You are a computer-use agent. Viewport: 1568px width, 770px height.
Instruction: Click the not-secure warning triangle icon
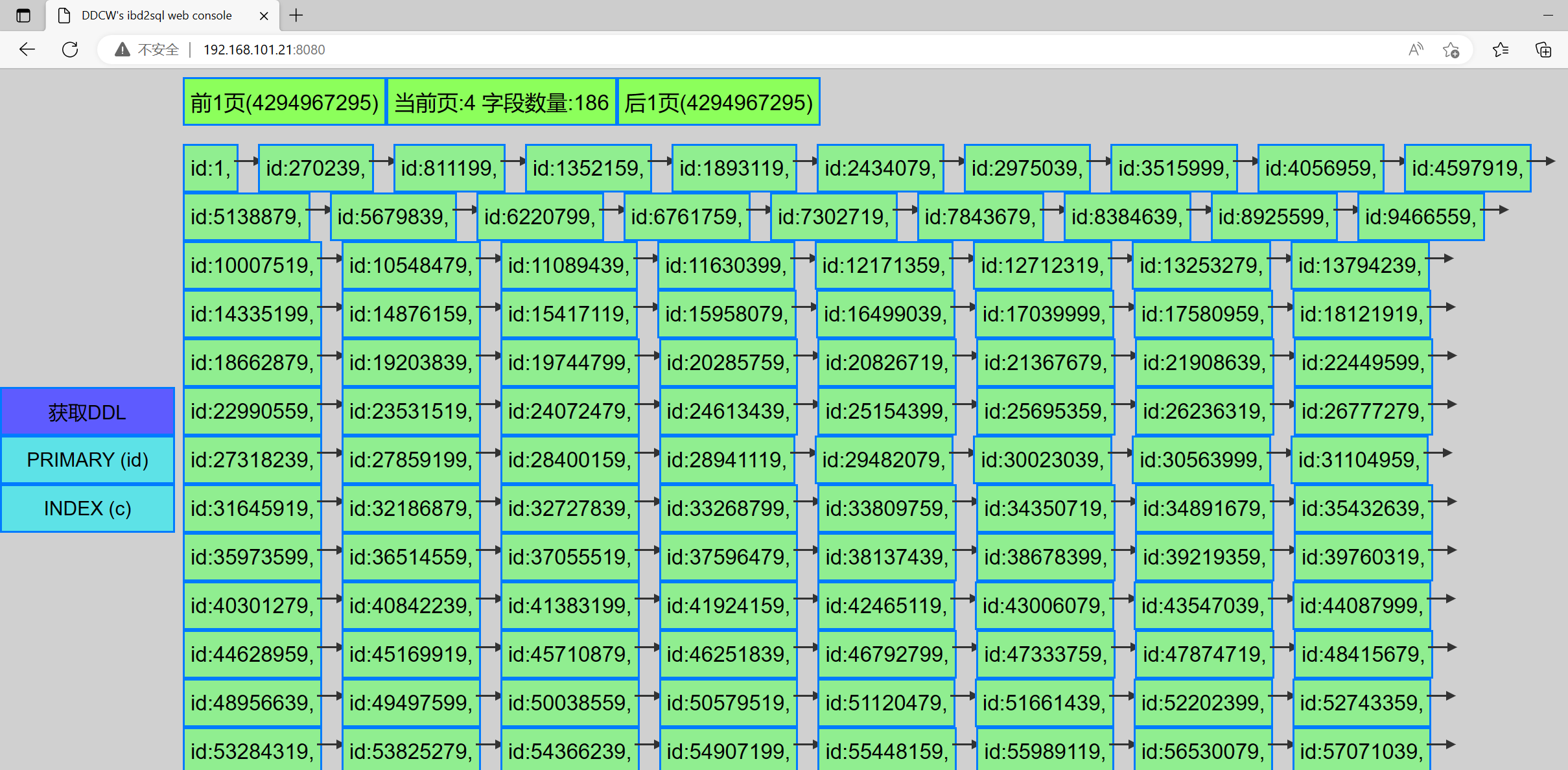(x=123, y=49)
